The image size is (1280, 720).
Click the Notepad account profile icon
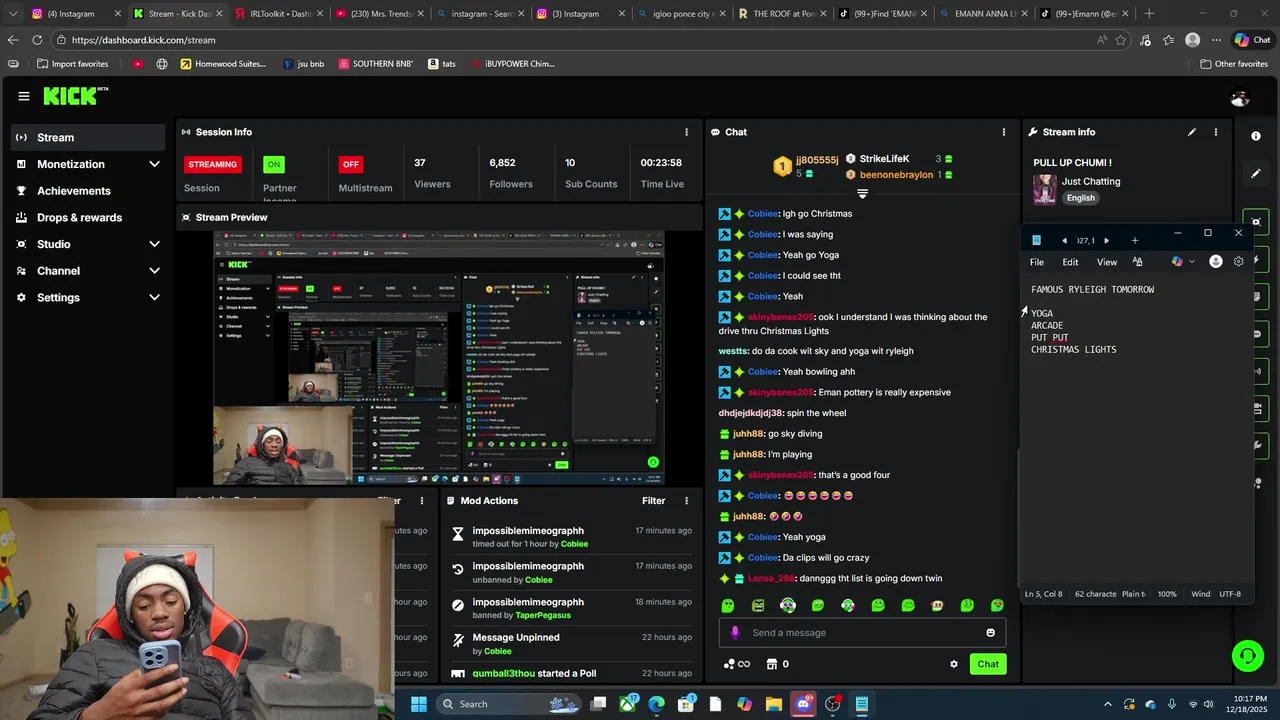(1216, 262)
